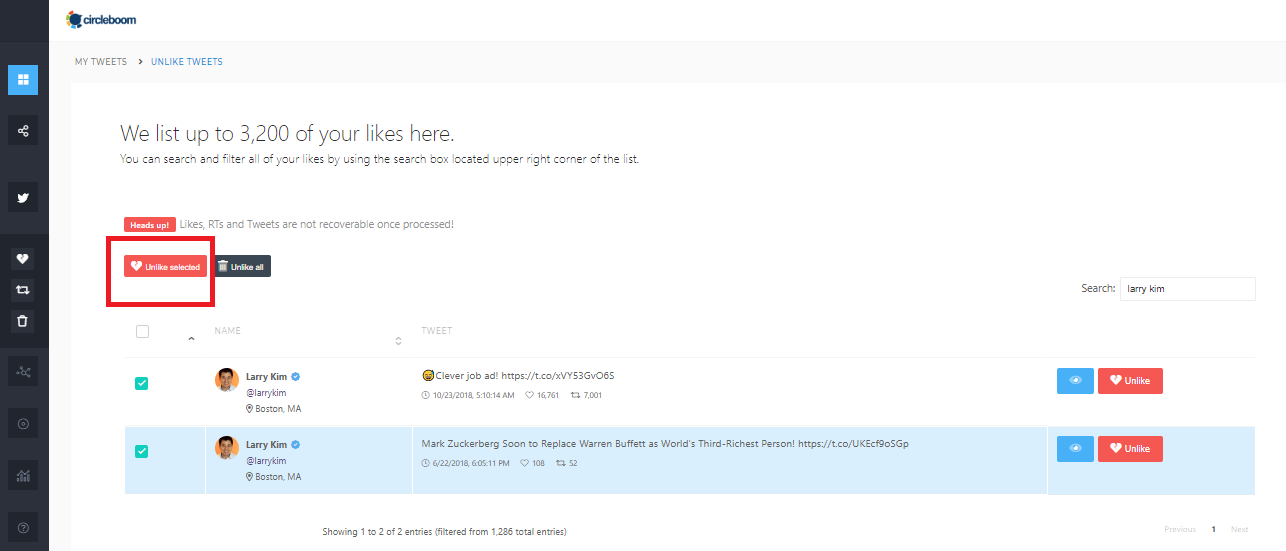Click @larrykim handle in second row
This screenshot has height=551, width=1286.
[266, 461]
